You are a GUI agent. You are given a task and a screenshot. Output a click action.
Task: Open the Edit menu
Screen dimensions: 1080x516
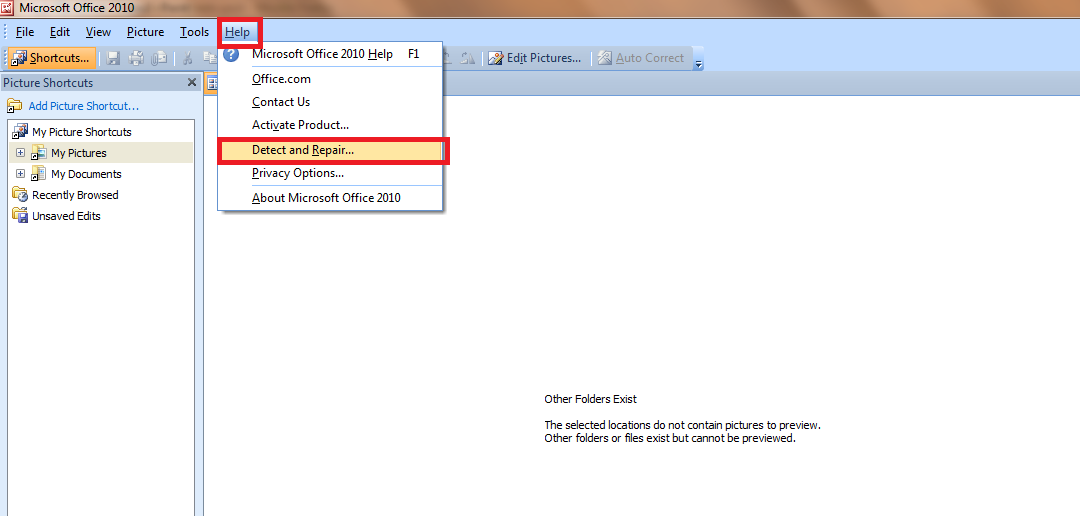(60, 32)
